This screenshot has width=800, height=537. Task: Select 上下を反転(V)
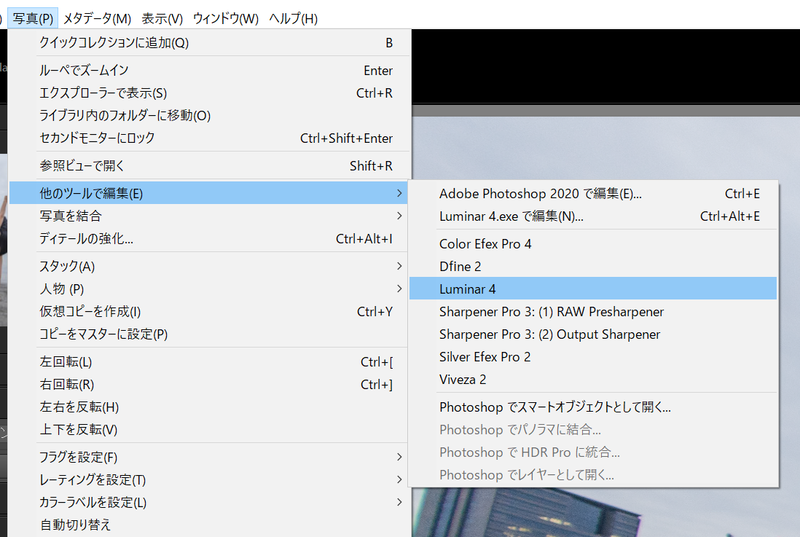pos(208,429)
